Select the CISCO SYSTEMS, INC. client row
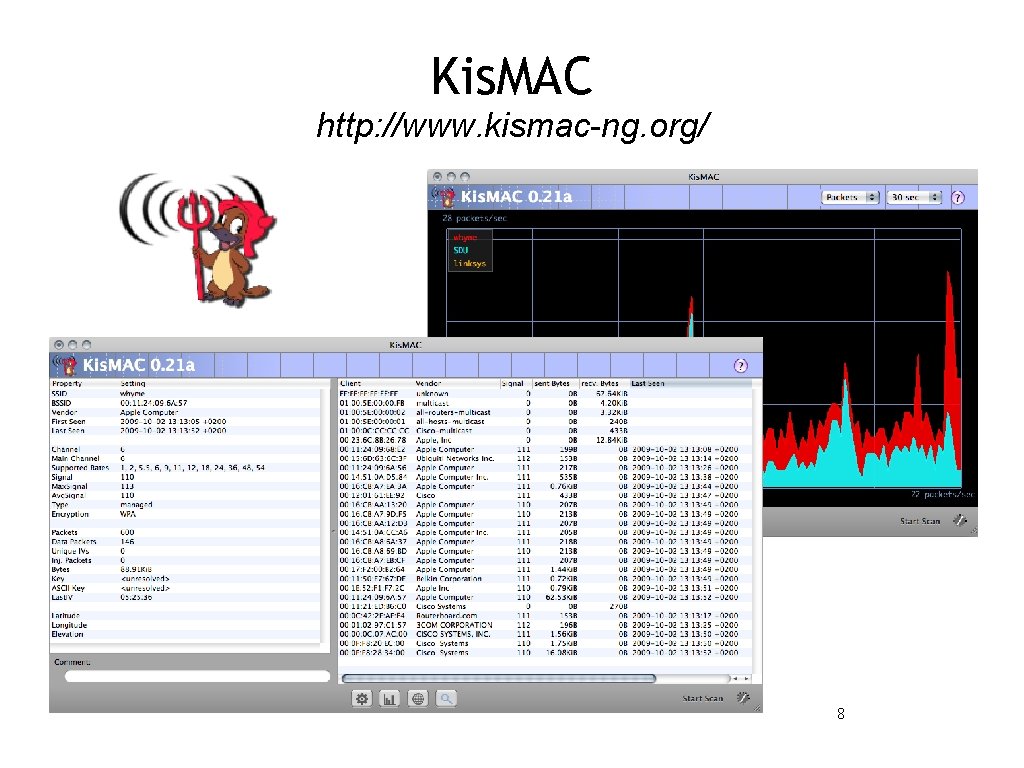This screenshot has height=768, width=1024. click(x=545, y=634)
